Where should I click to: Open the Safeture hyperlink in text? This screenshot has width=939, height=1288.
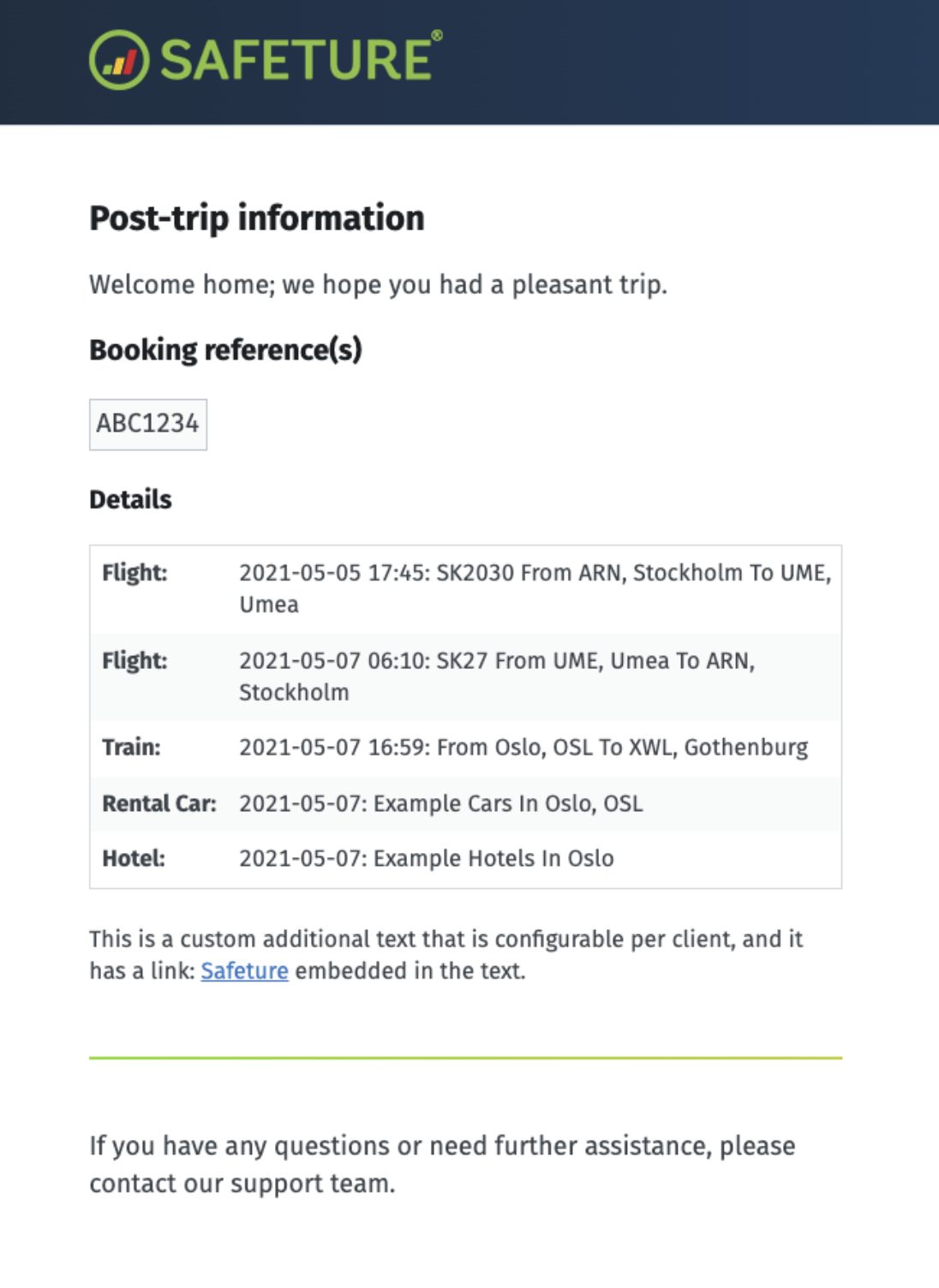click(244, 971)
